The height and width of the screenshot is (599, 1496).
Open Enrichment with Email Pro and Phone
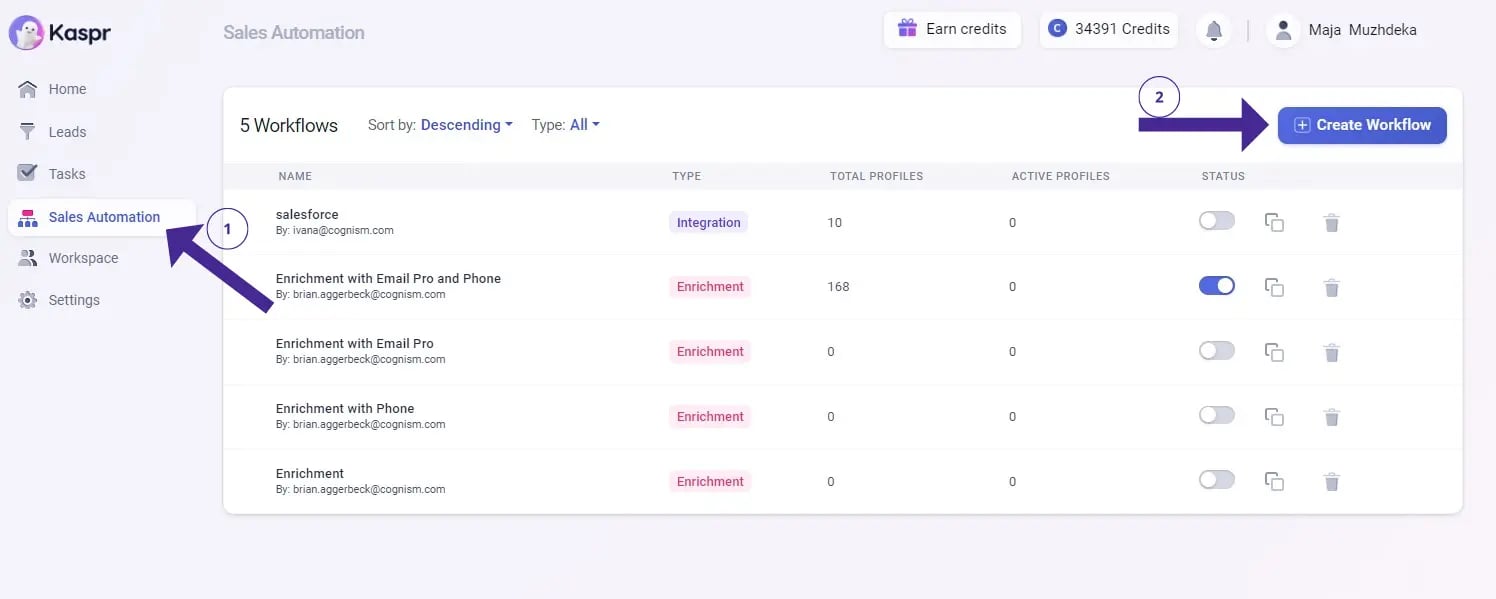pyautogui.click(x=388, y=278)
